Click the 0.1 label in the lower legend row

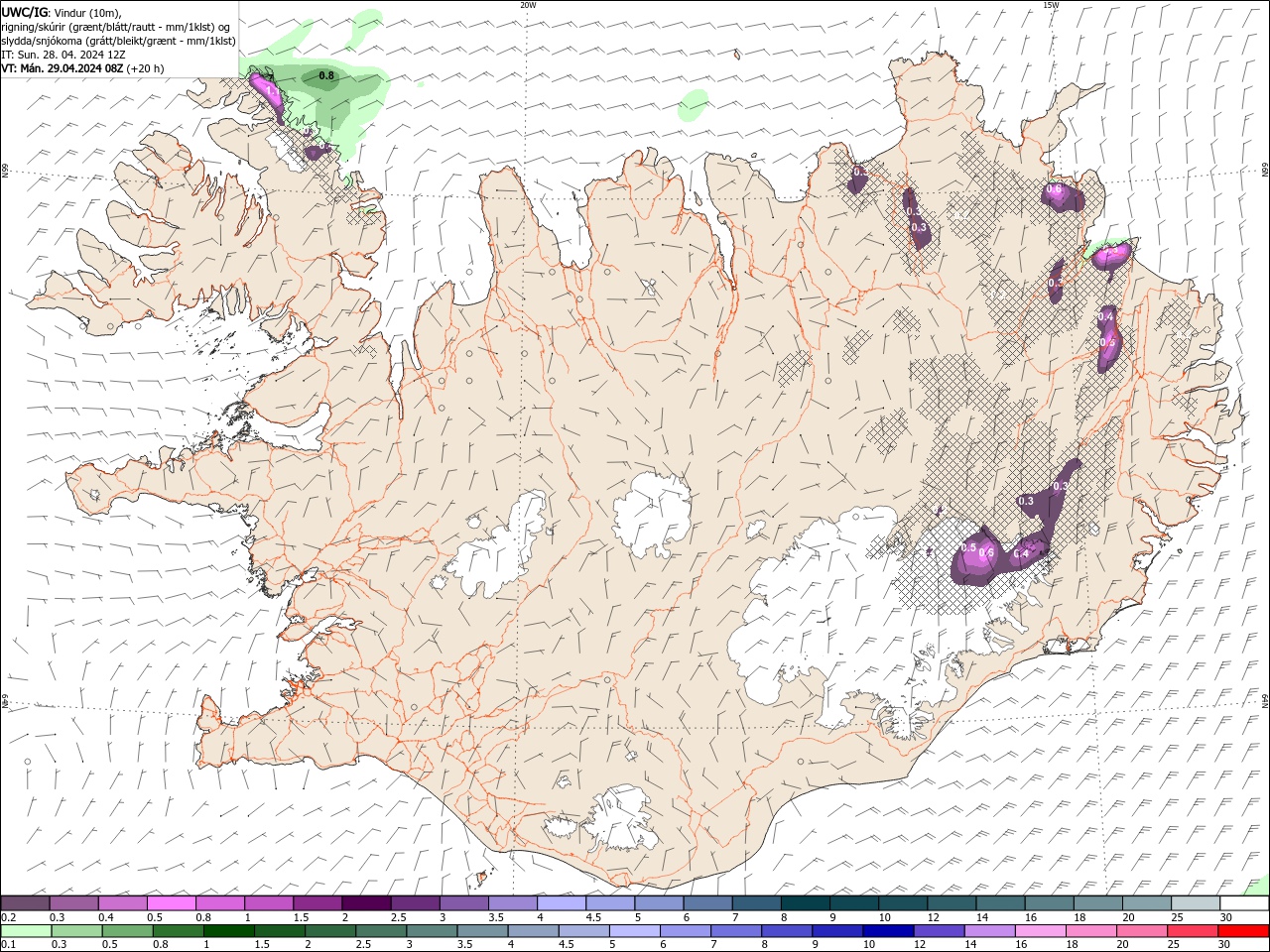[x=8, y=945]
